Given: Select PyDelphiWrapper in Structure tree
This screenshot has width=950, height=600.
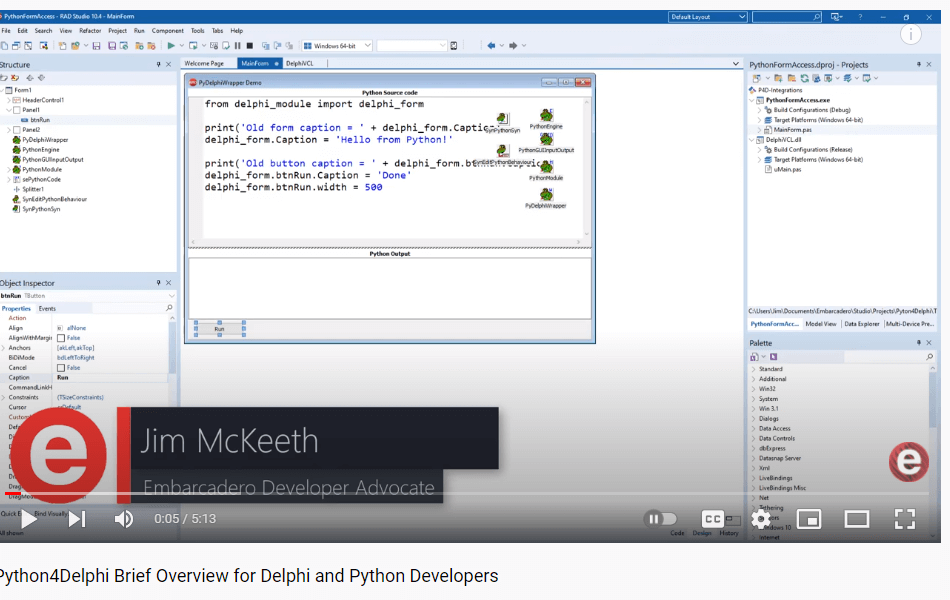Looking at the screenshot, I should (x=45, y=139).
